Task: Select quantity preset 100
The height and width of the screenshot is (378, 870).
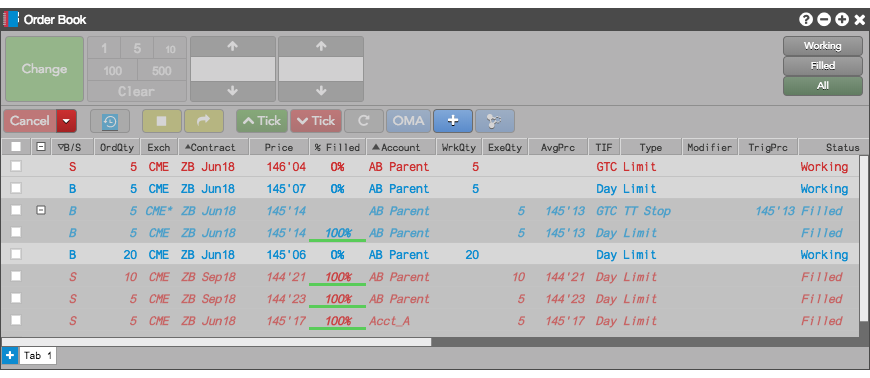Action: 113,70
